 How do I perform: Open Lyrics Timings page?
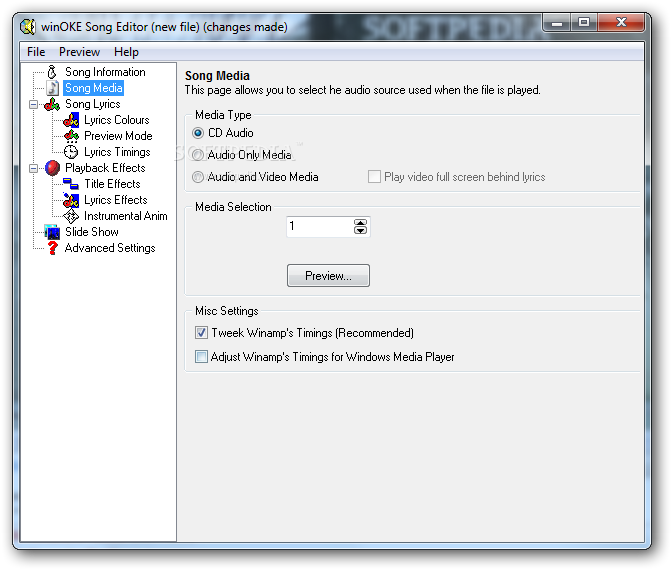point(117,152)
